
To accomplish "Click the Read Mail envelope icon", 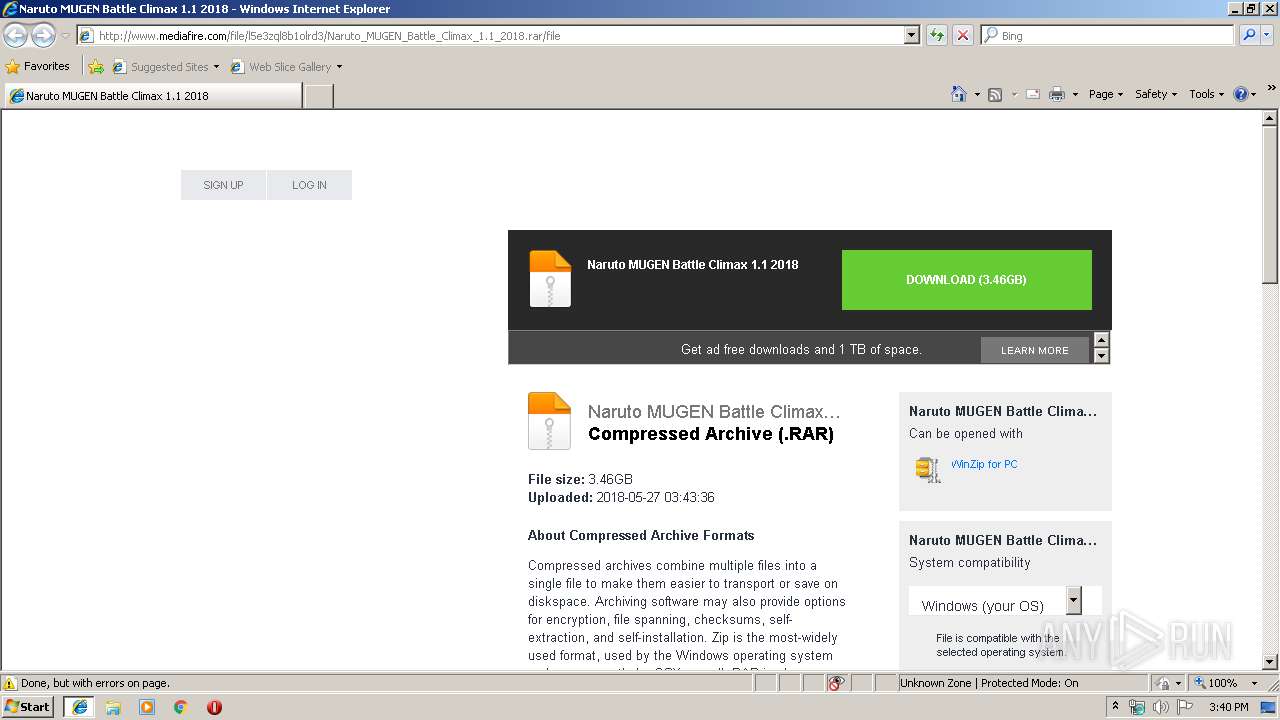I will coord(1033,94).
